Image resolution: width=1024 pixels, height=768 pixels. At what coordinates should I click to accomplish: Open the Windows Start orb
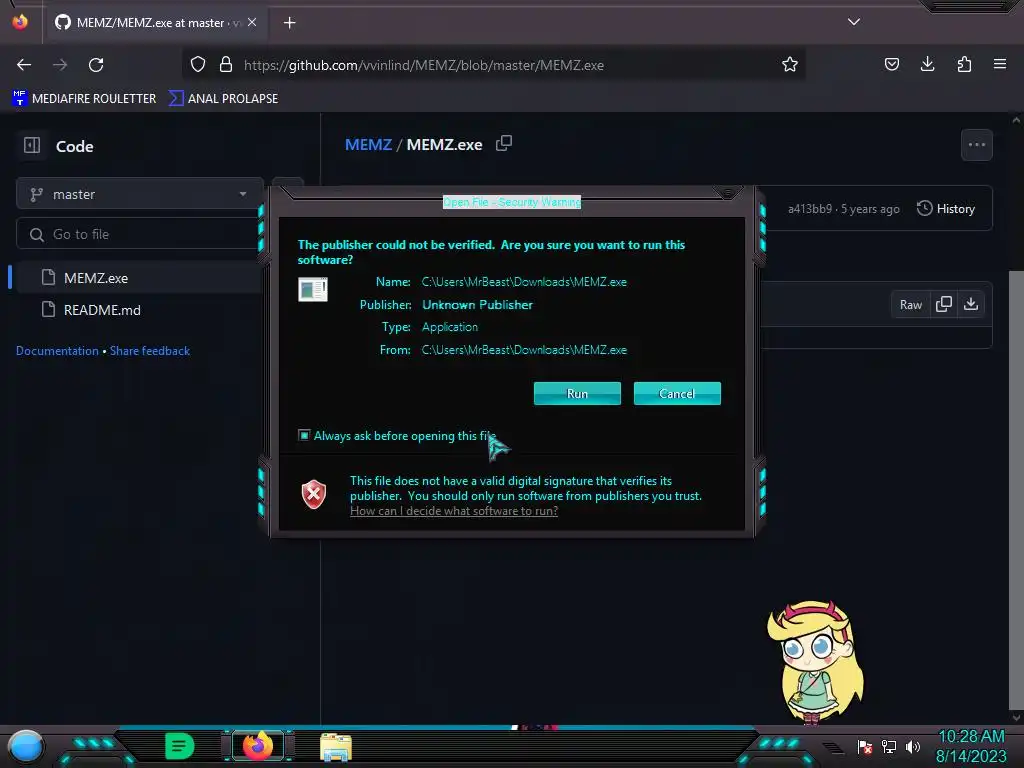coord(25,746)
